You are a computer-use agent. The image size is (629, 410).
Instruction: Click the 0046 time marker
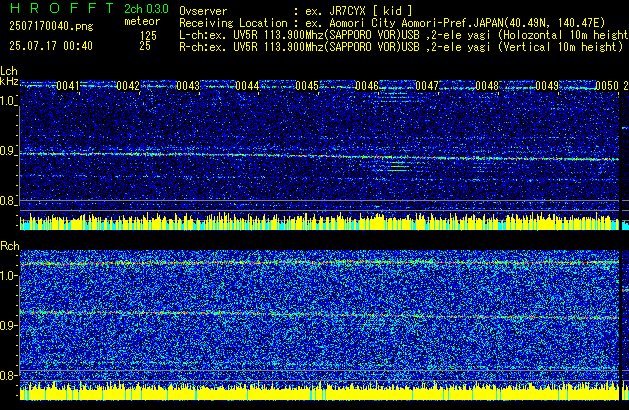pos(367,86)
